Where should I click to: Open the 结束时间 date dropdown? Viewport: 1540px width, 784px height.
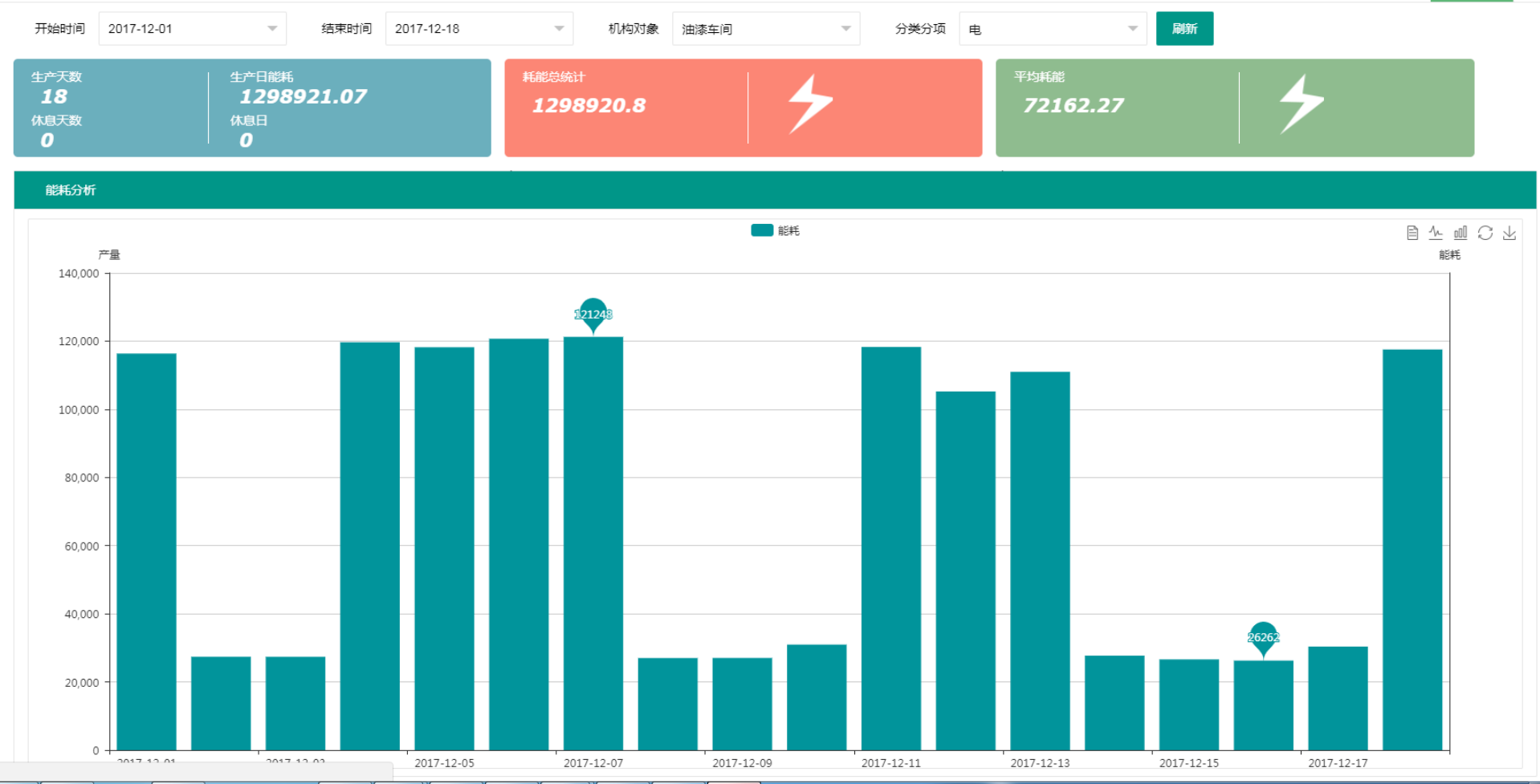(479, 29)
